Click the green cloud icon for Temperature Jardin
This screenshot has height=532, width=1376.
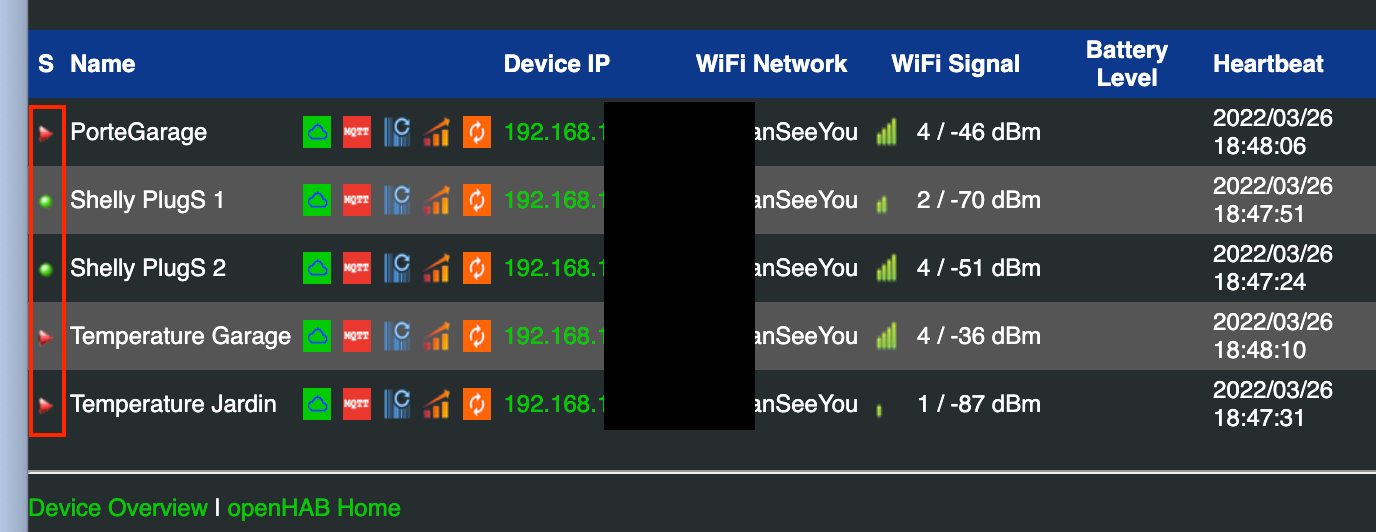pos(317,404)
